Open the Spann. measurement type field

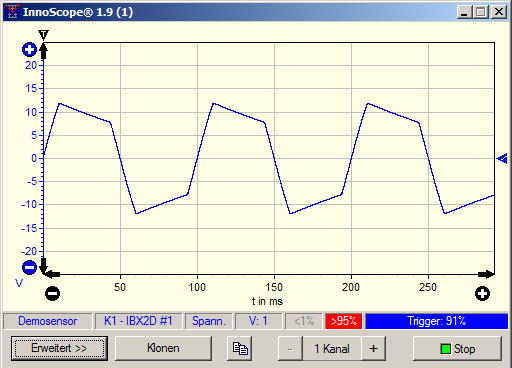pos(209,321)
